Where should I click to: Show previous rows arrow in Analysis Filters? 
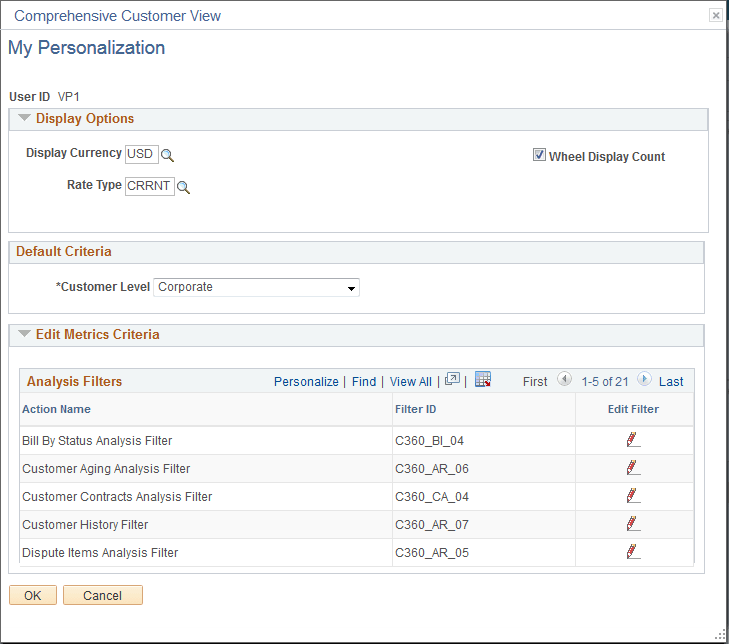[x=564, y=379]
